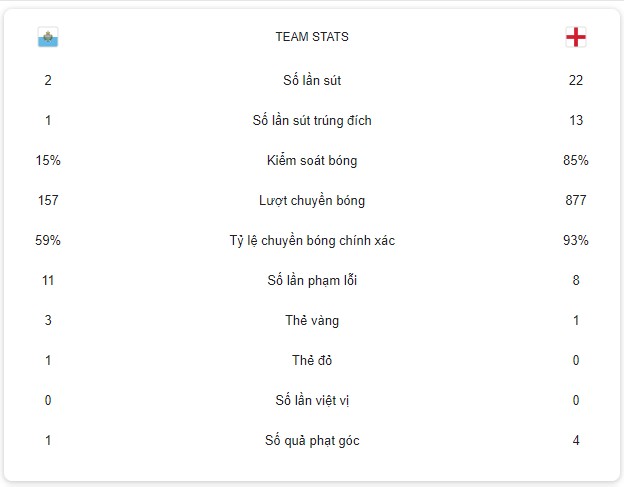The image size is (624, 487).
Task: Click San Marino's 15% possession value
Action: [48, 160]
